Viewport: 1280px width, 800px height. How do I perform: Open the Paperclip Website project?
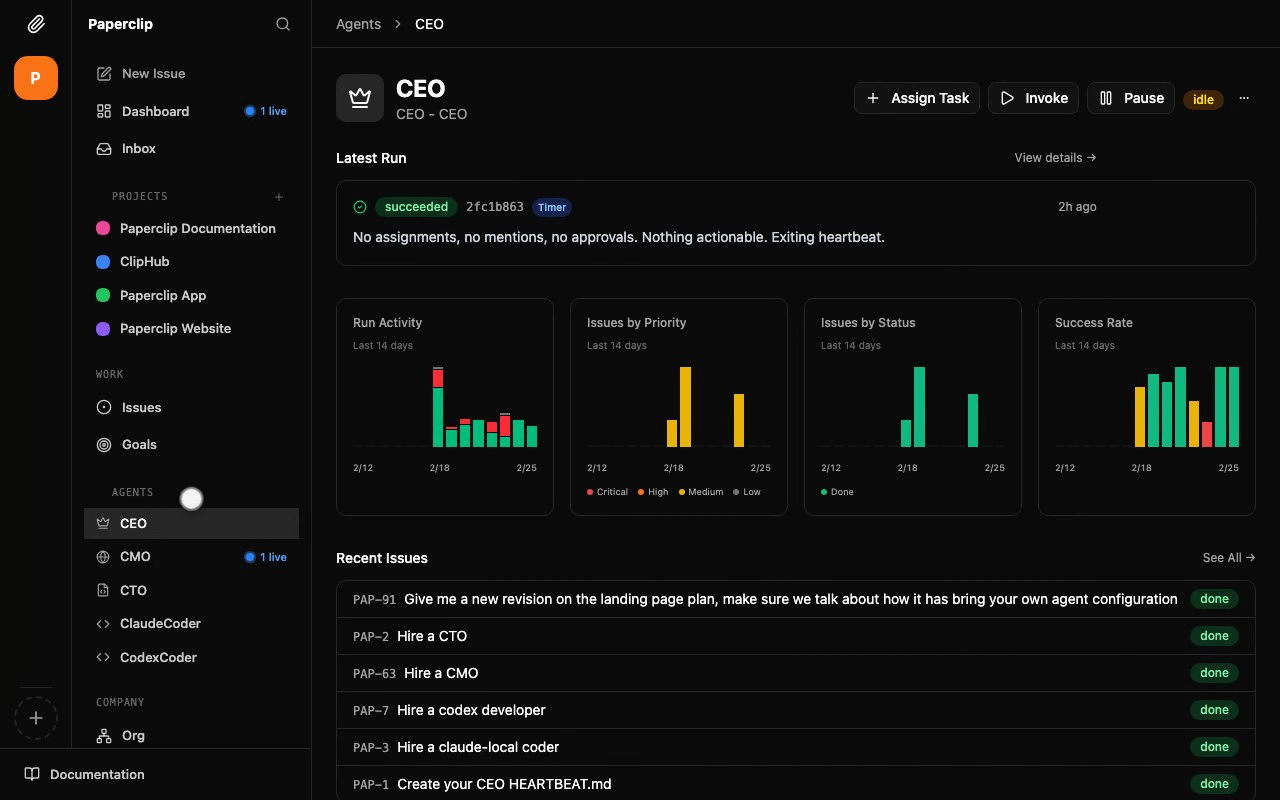coord(191,328)
